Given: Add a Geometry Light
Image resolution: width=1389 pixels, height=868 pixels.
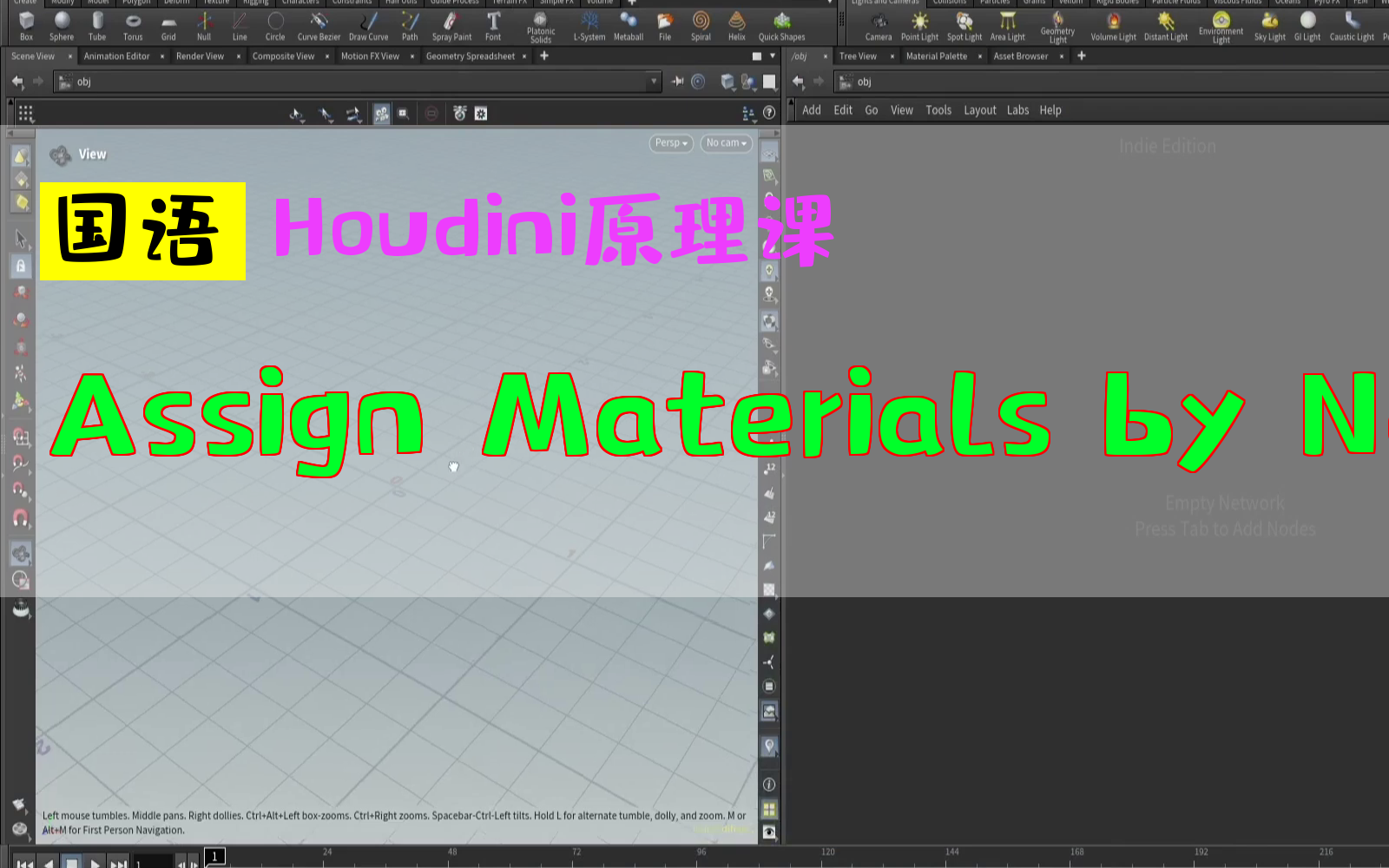Looking at the screenshot, I should pos(1057,28).
